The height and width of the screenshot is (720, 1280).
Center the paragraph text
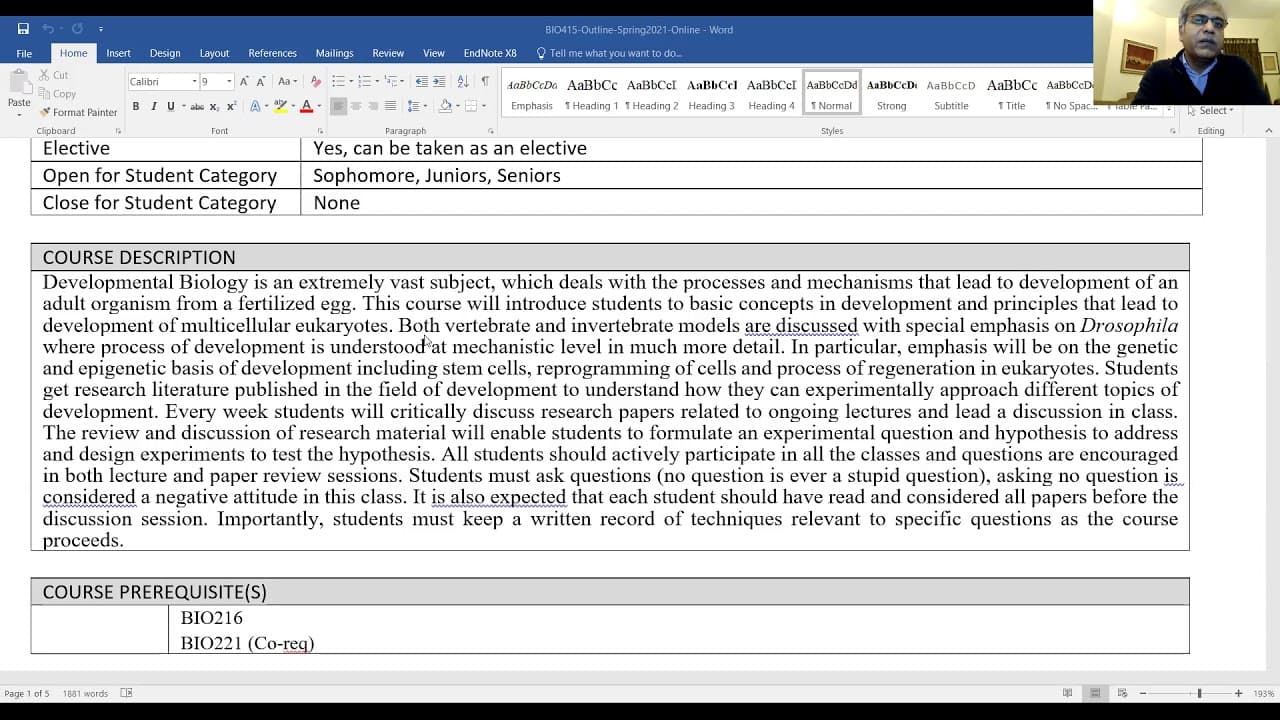click(x=356, y=106)
